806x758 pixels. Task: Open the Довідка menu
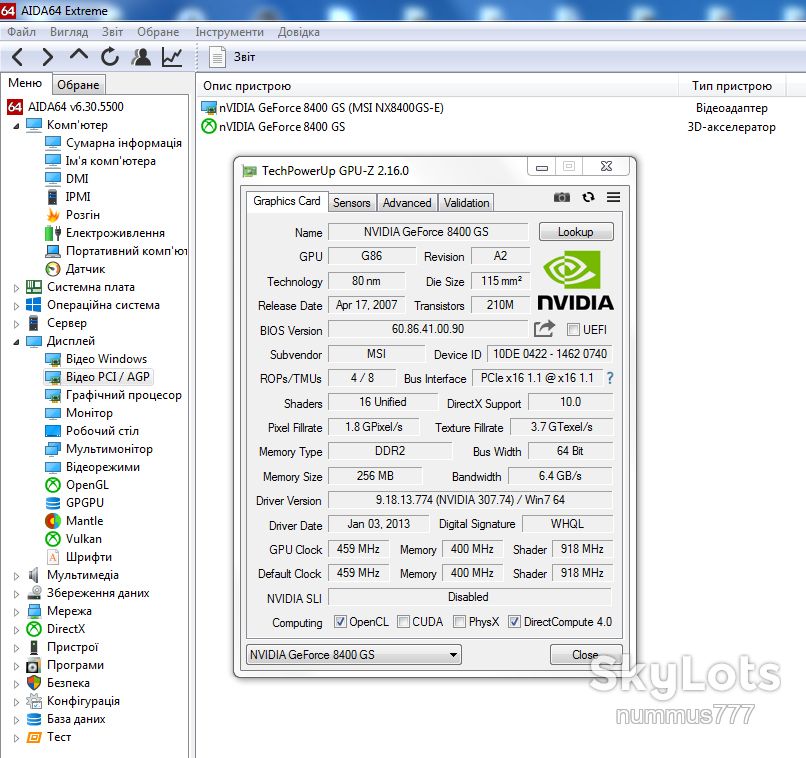(299, 32)
